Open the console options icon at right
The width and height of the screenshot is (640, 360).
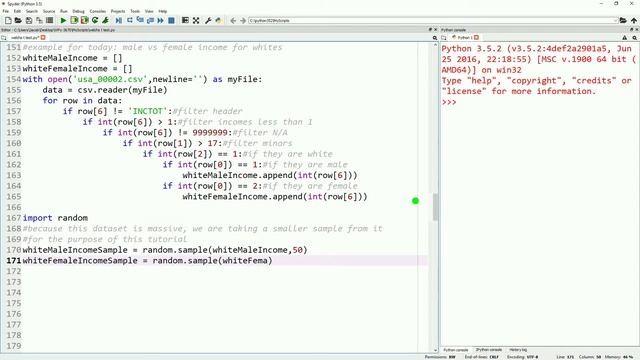coord(635,38)
